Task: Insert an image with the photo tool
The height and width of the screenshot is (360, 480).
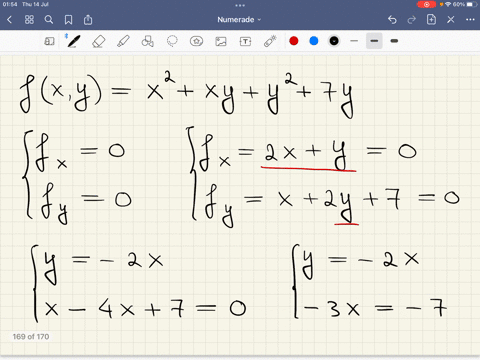Action: 221,41
